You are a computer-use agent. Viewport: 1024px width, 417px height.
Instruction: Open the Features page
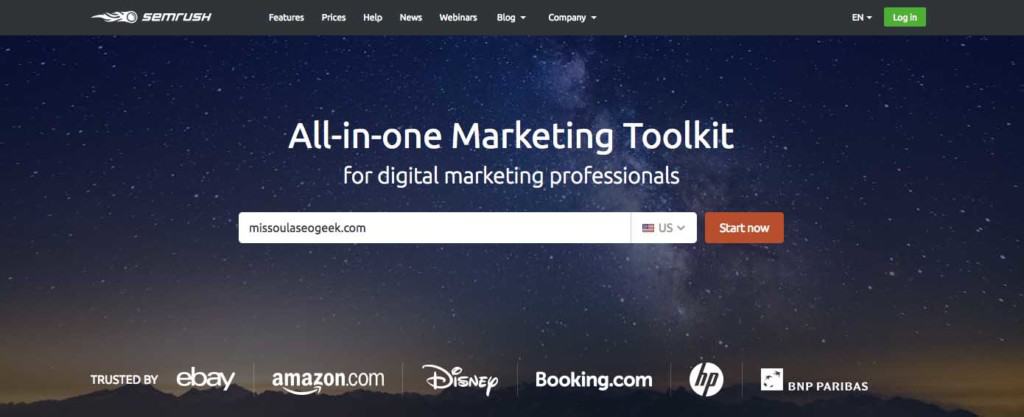286,18
